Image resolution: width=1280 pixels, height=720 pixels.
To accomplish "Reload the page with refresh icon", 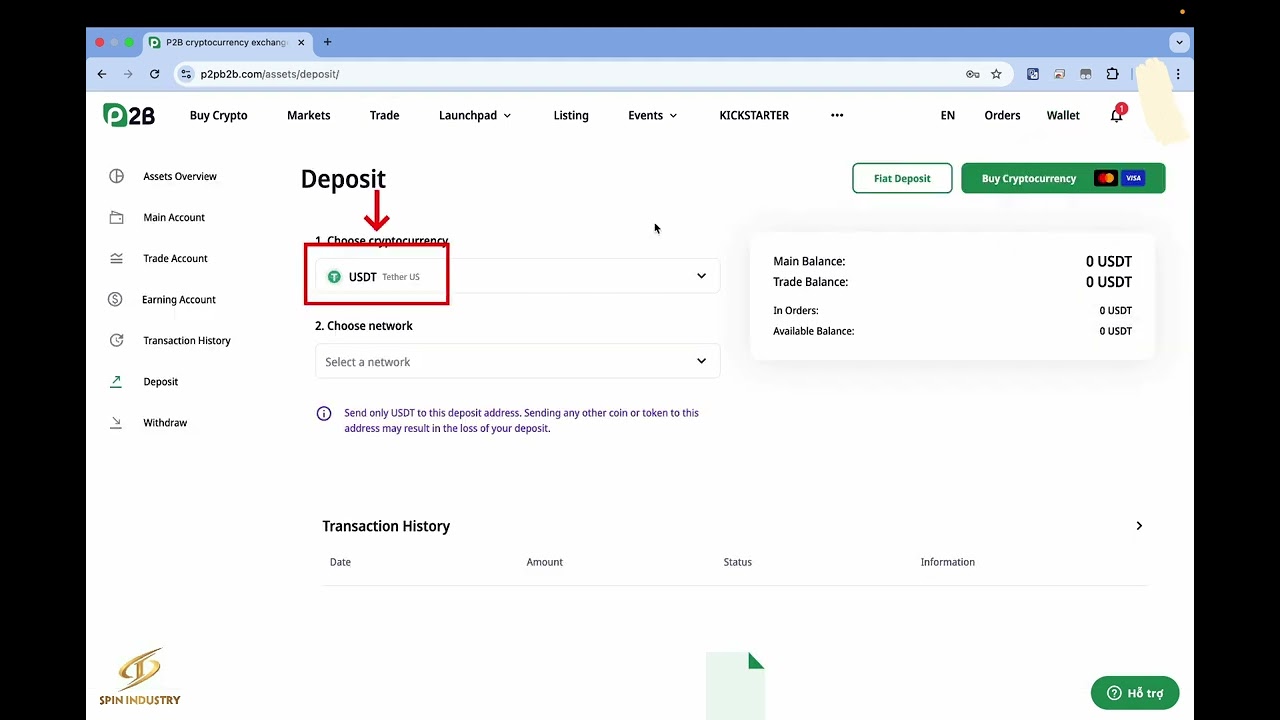I will [154, 74].
